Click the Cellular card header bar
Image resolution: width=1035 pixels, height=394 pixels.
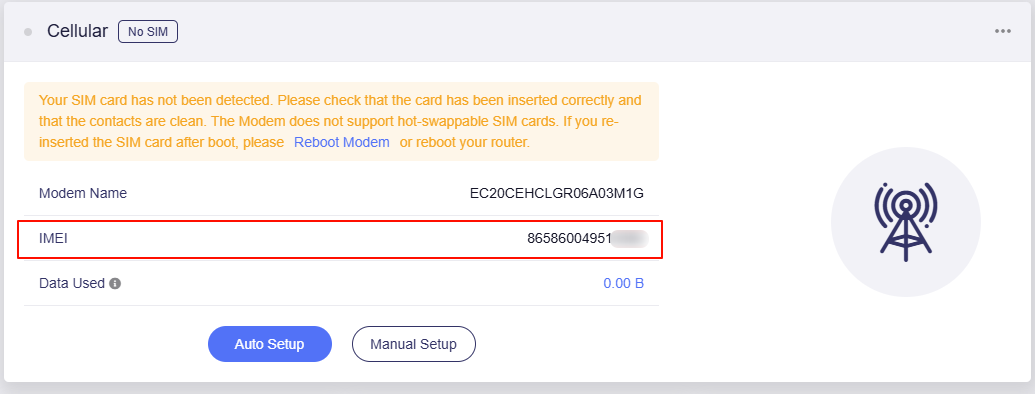tap(518, 32)
